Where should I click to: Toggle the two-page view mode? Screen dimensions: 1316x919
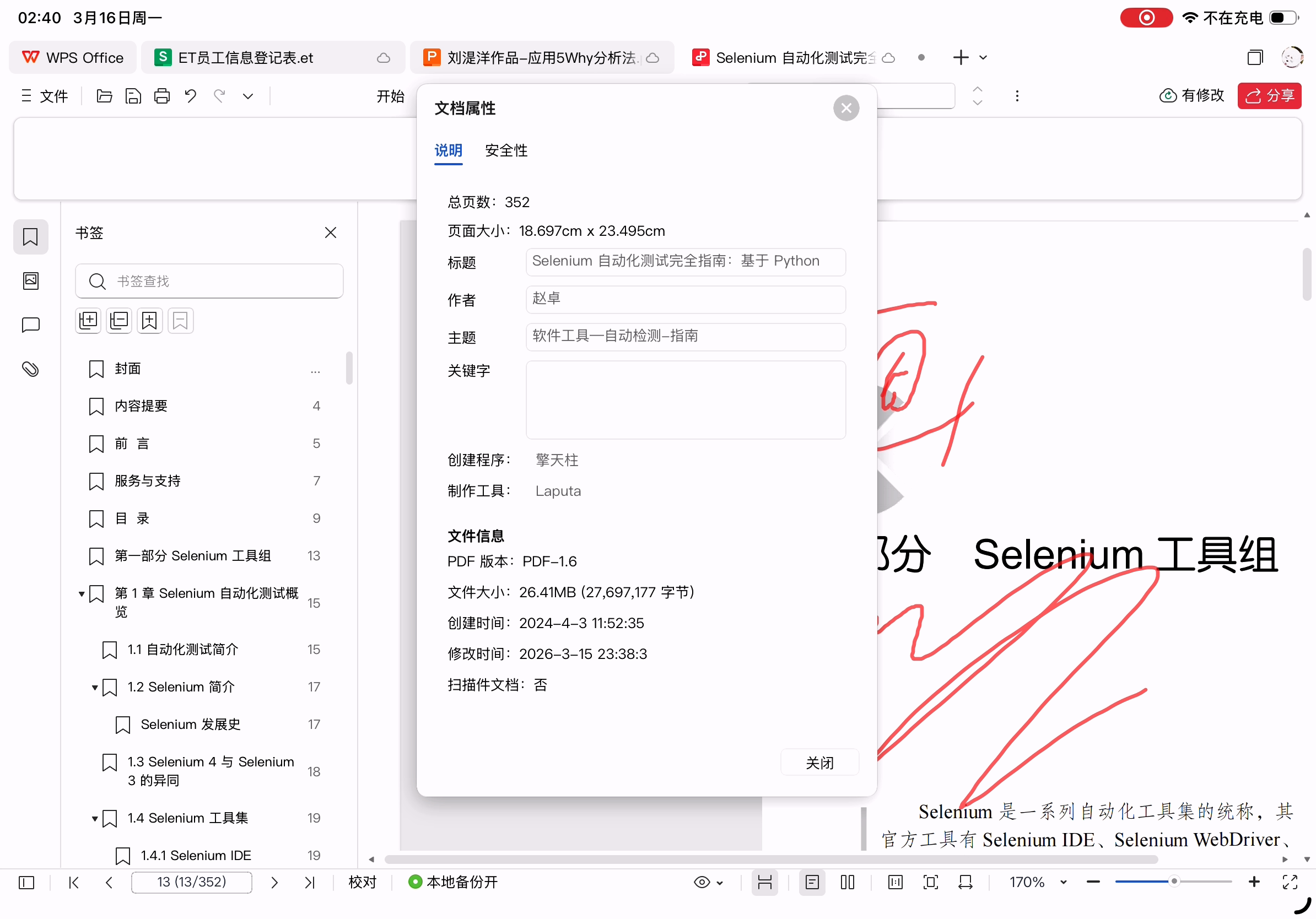pyautogui.click(x=847, y=882)
